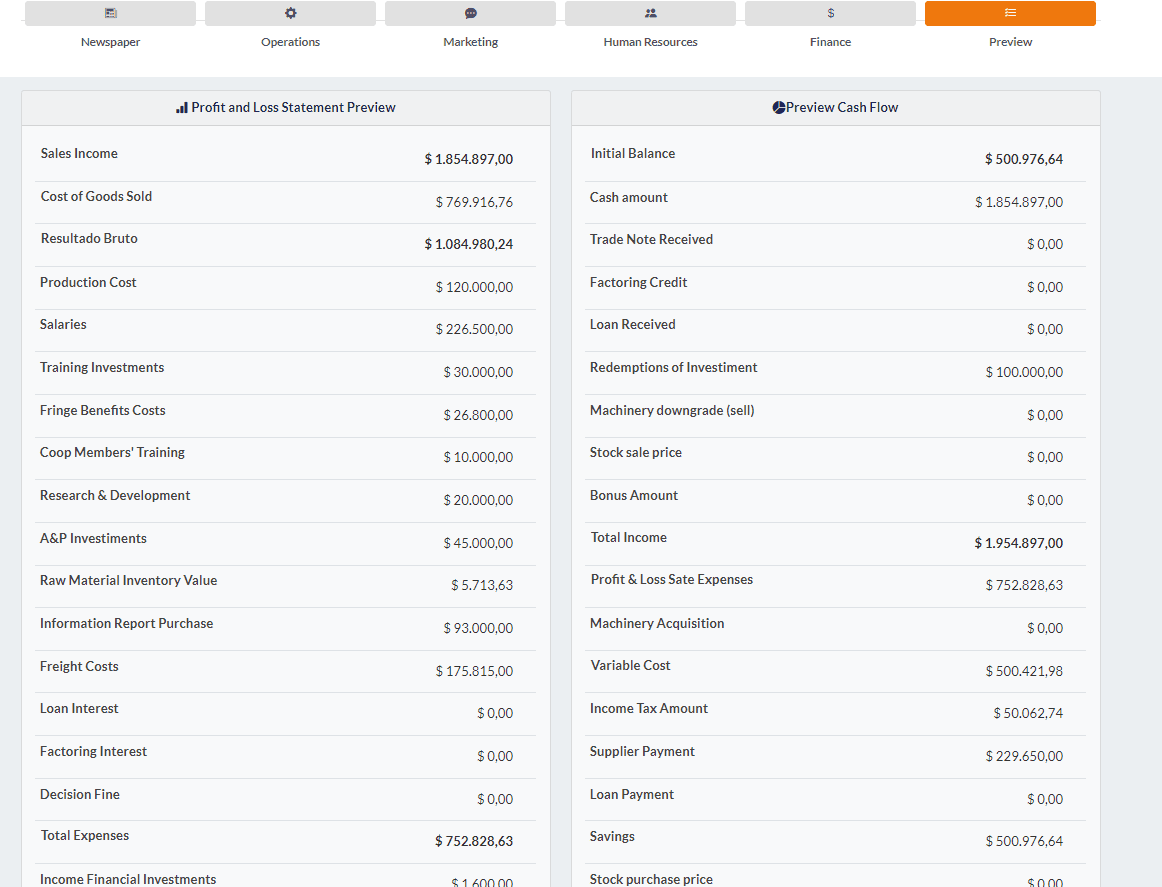Select the Human Resources tab label

650,42
